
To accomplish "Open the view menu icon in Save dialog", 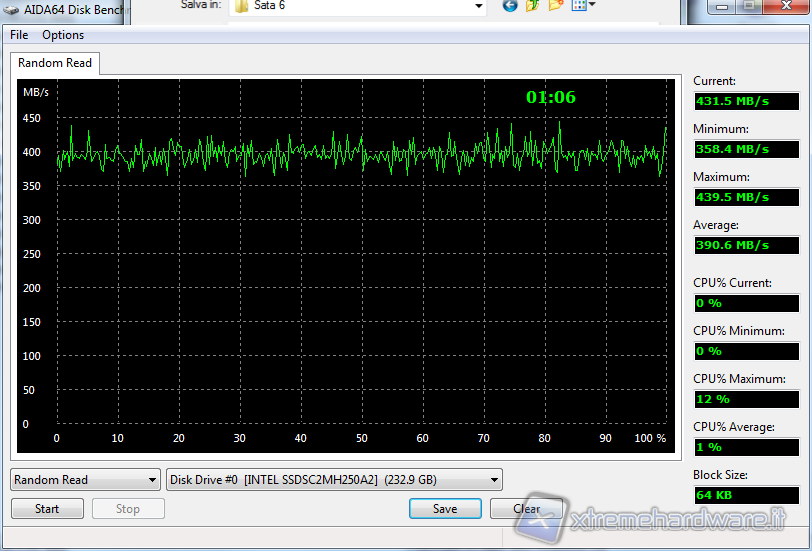I will 583,5.
